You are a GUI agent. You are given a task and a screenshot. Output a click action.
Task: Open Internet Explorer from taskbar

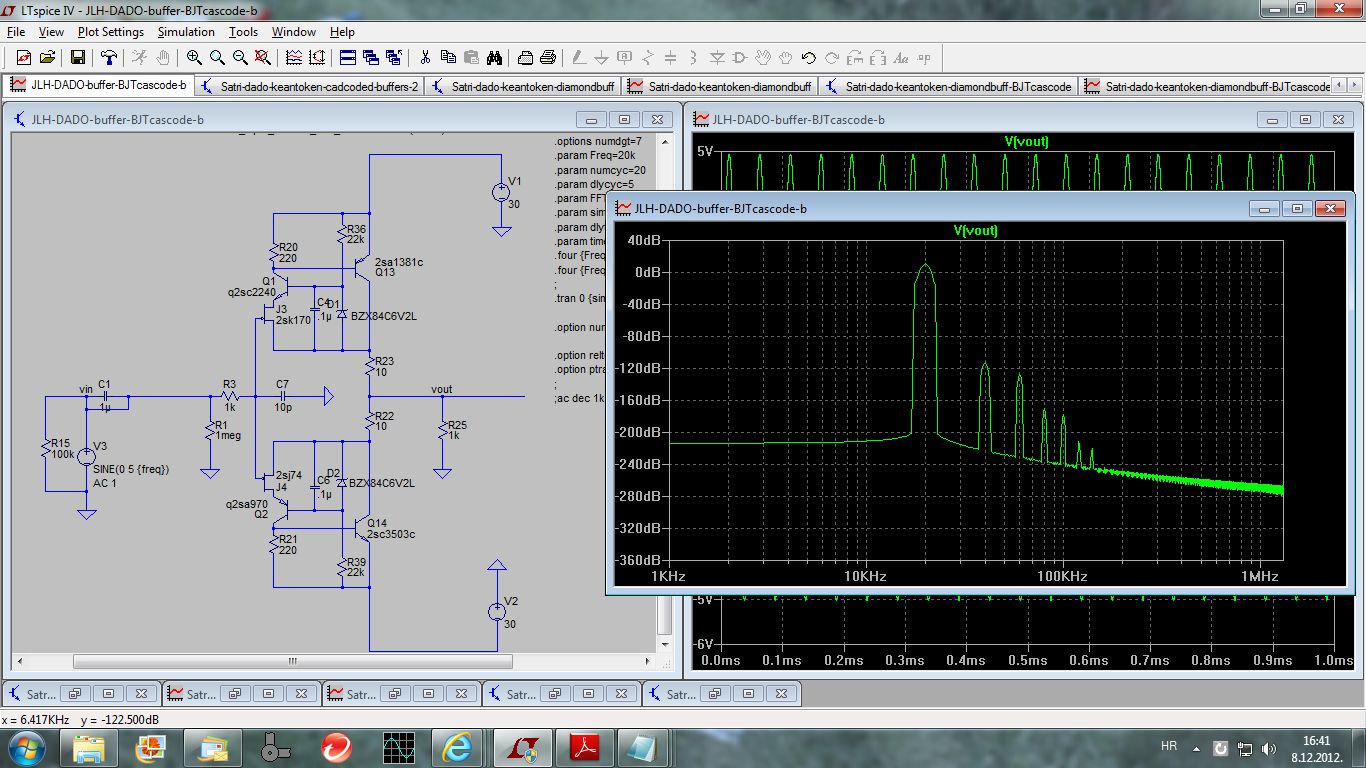(x=459, y=746)
